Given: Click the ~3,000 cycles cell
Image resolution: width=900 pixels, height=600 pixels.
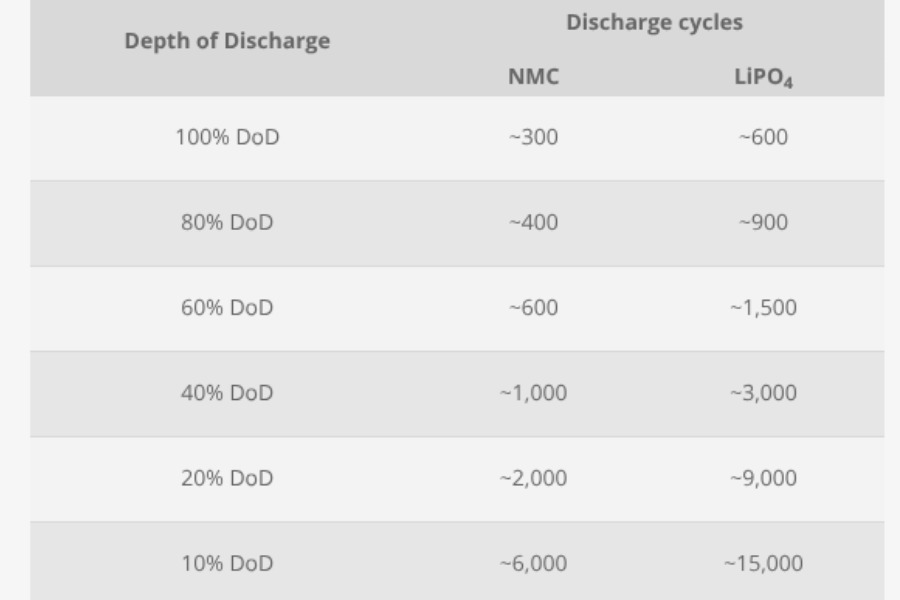Looking at the screenshot, I should [762, 393].
